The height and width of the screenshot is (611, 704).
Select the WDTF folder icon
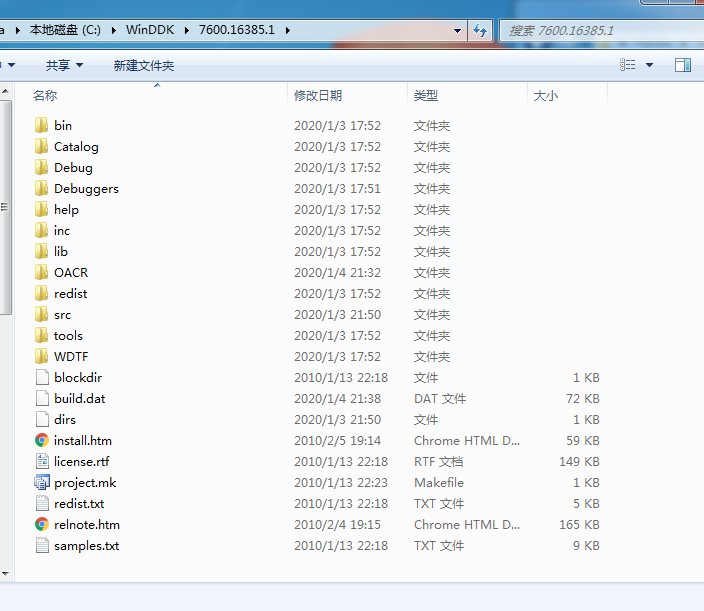point(41,356)
